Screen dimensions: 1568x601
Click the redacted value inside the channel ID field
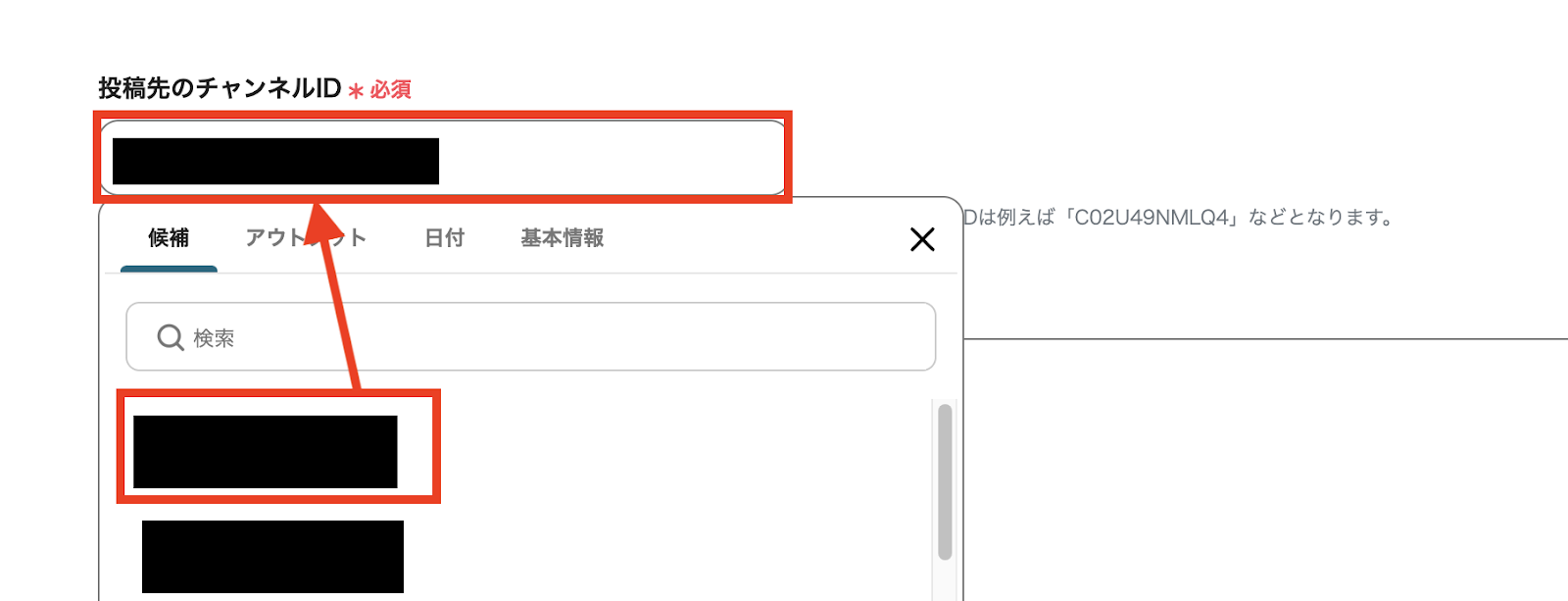[275, 161]
